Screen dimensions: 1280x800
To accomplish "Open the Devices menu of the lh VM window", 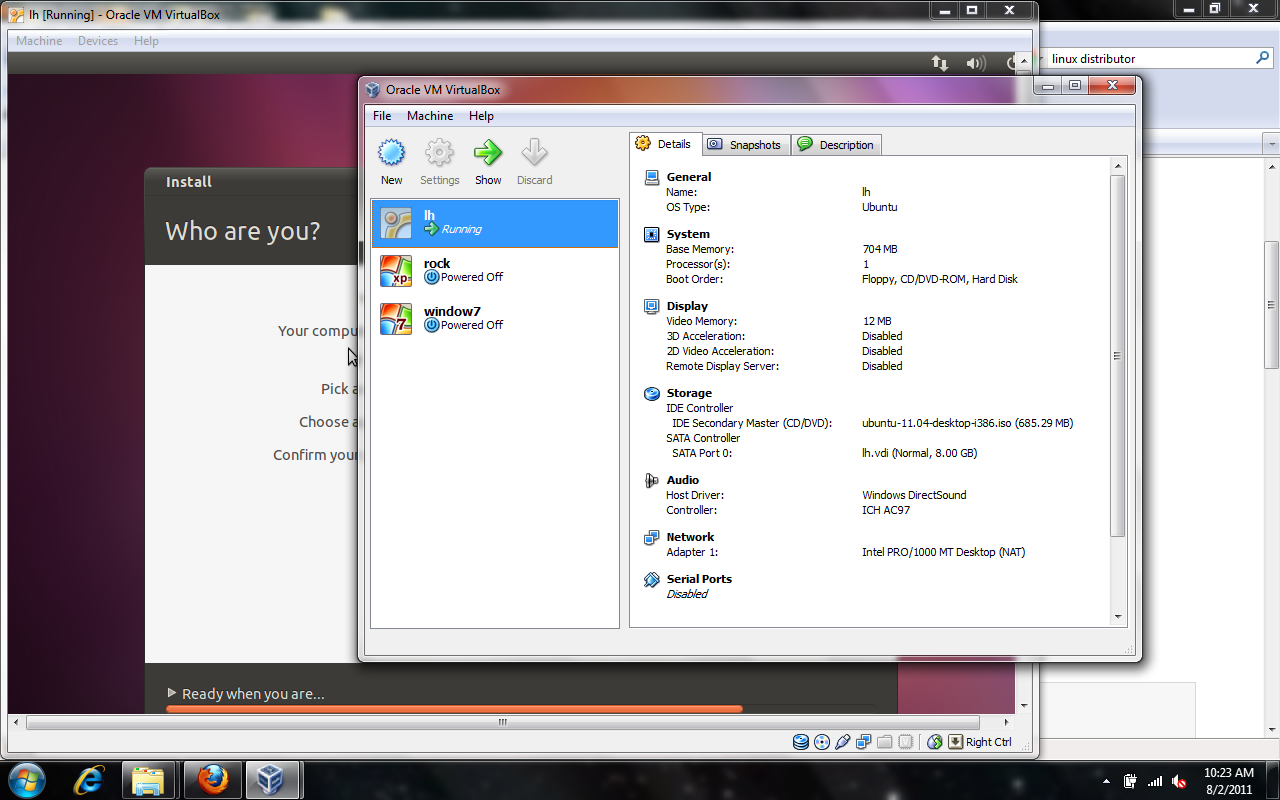I will coord(98,41).
